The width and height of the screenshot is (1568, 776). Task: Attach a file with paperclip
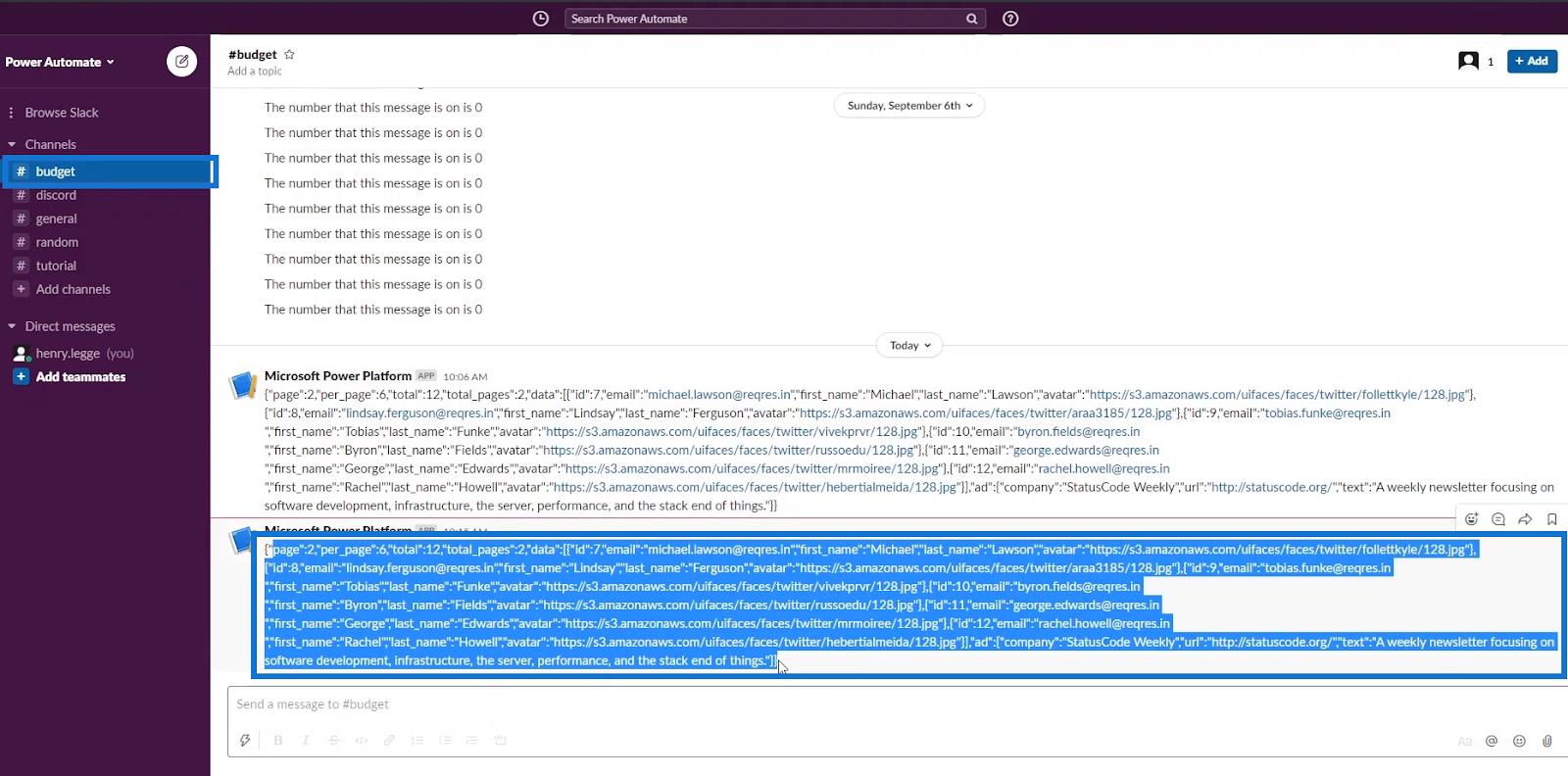1547,742
